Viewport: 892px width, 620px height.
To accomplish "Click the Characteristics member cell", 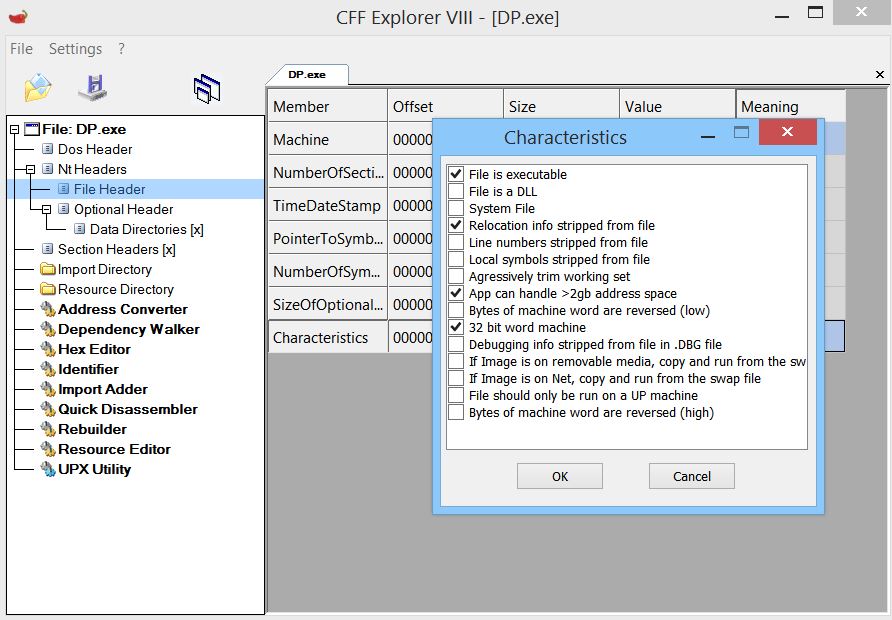I will 328,337.
